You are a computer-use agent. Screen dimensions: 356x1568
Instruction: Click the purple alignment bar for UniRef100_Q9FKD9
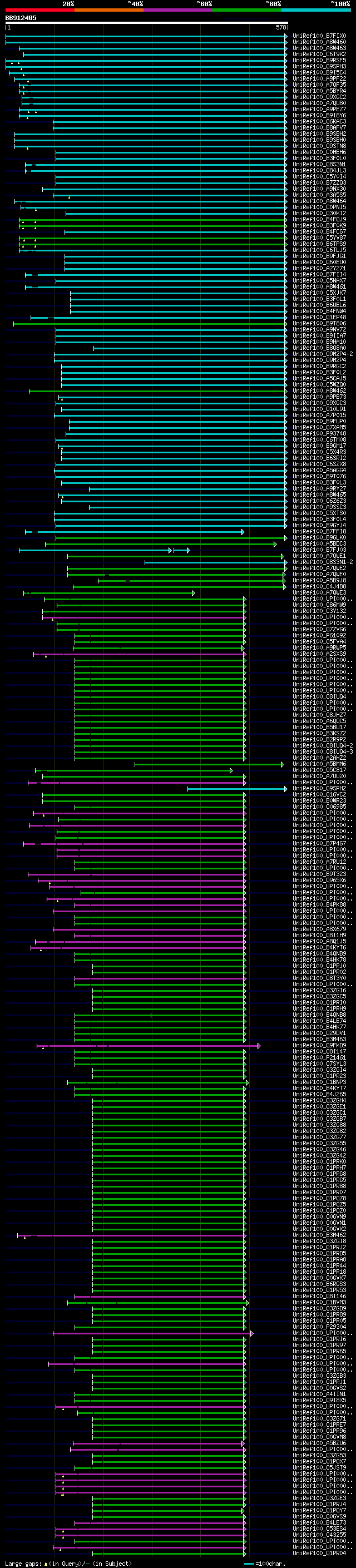click(149, 1046)
